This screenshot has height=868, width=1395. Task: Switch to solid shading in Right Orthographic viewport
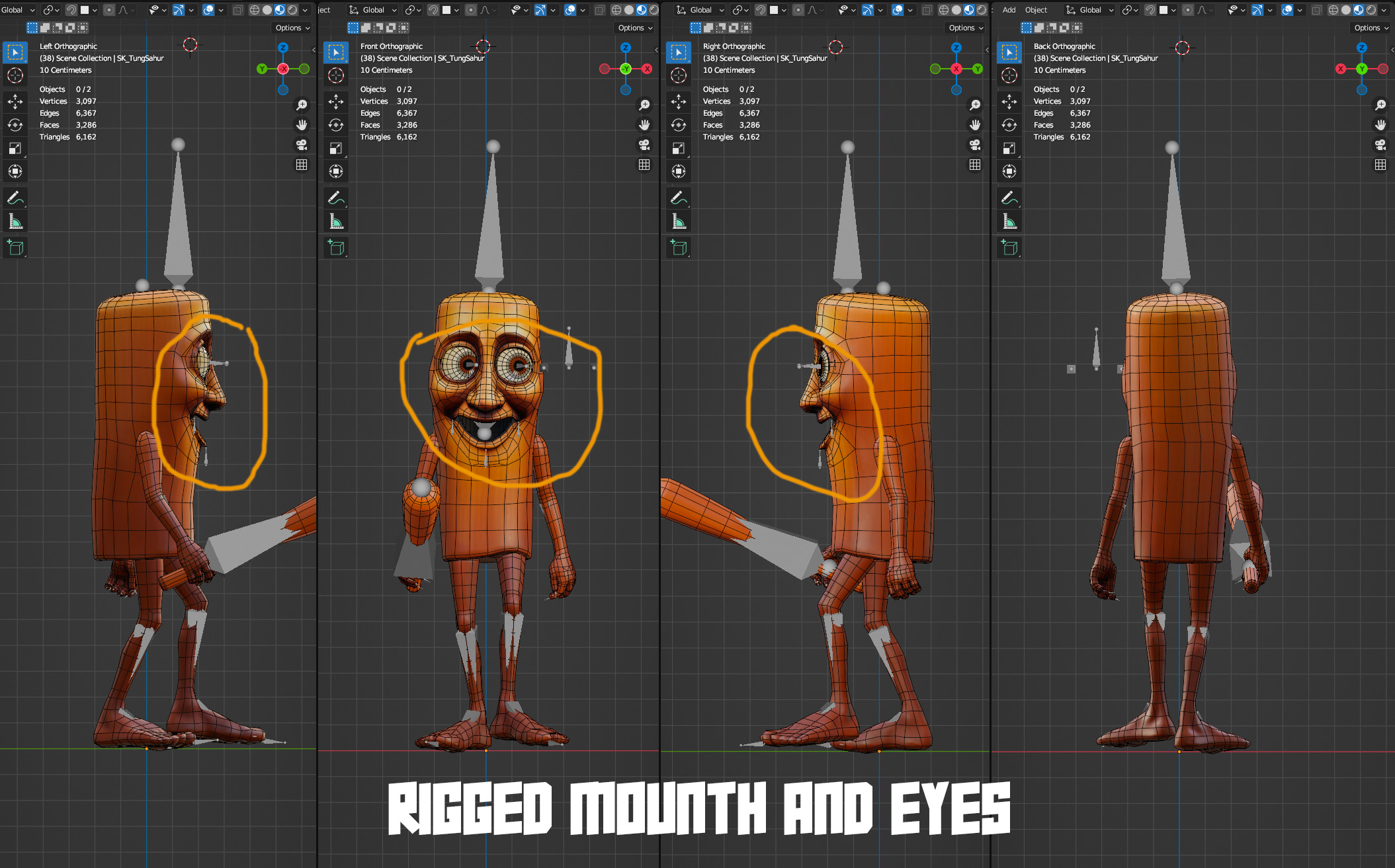click(956, 10)
